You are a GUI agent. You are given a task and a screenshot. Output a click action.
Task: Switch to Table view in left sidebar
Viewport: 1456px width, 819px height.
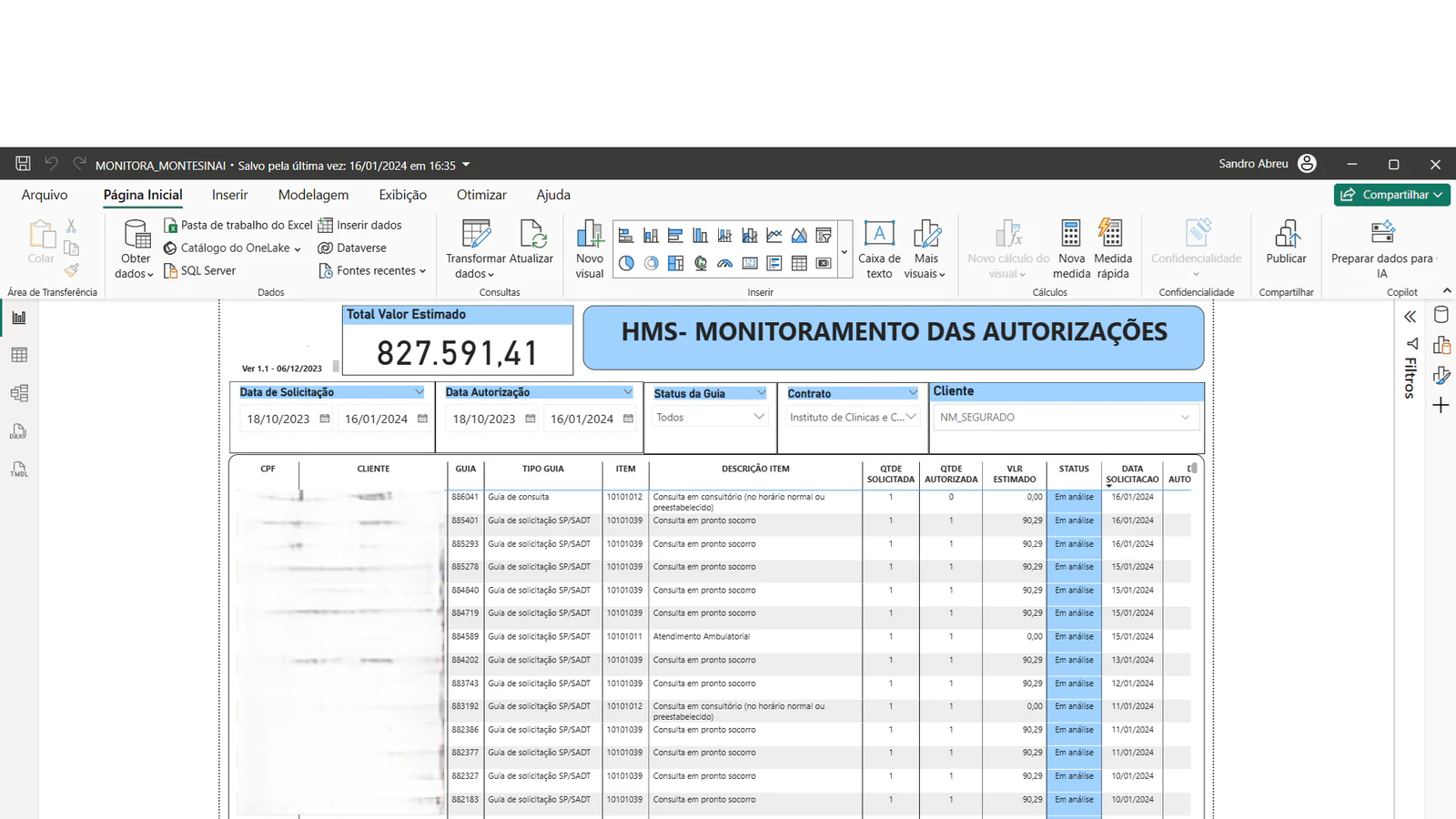point(19,355)
